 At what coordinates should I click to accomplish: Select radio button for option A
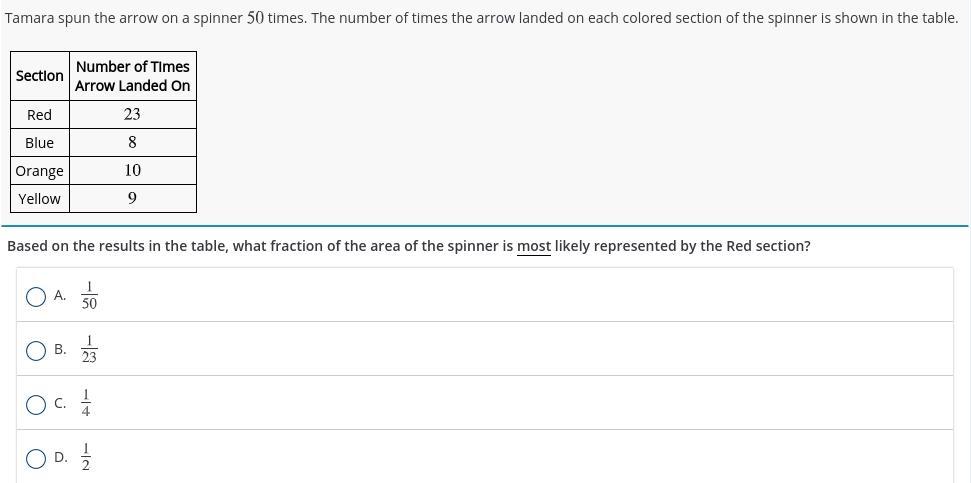[x=36, y=296]
